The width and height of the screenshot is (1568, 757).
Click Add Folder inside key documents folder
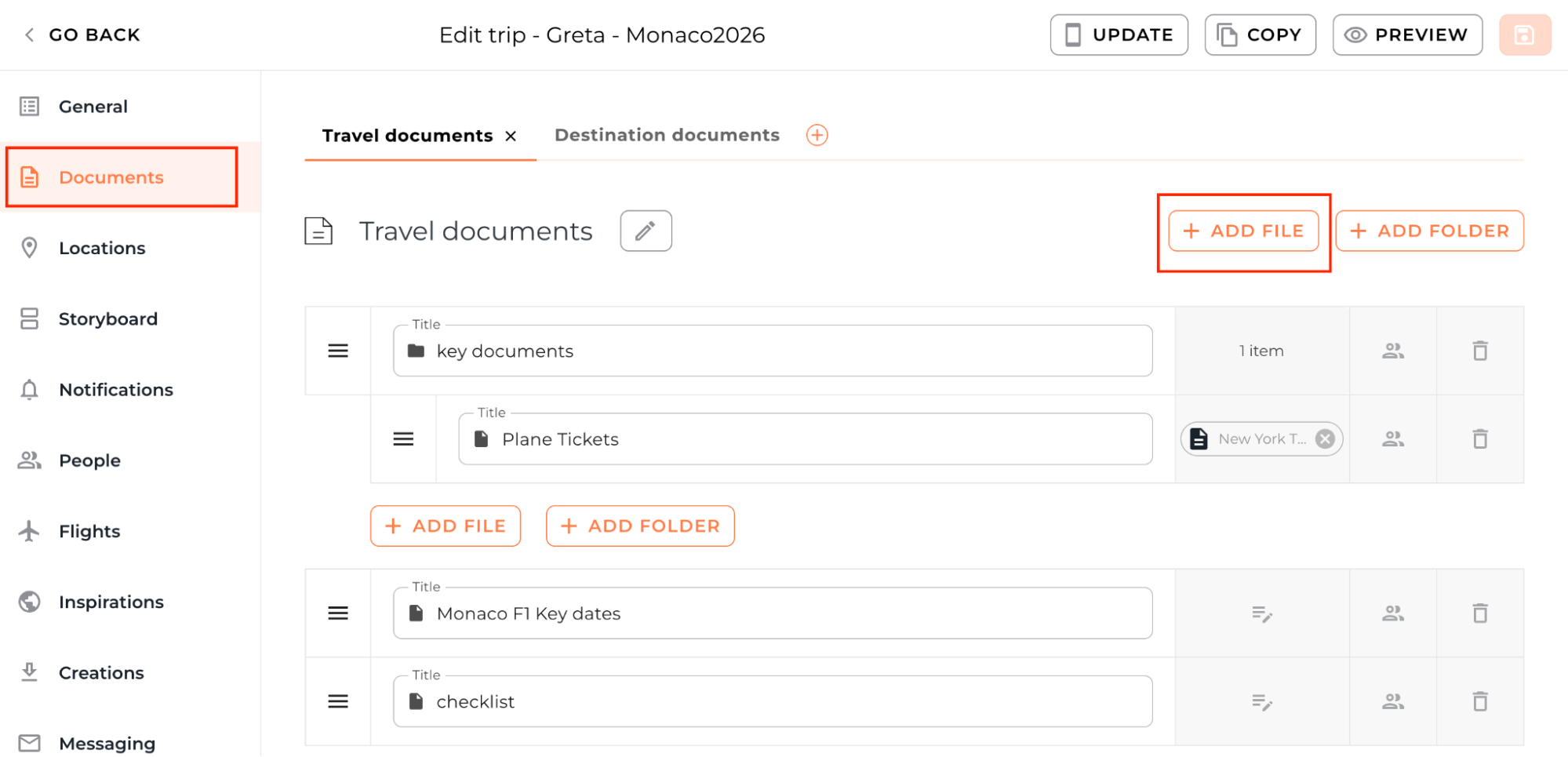pyautogui.click(x=640, y=526)
